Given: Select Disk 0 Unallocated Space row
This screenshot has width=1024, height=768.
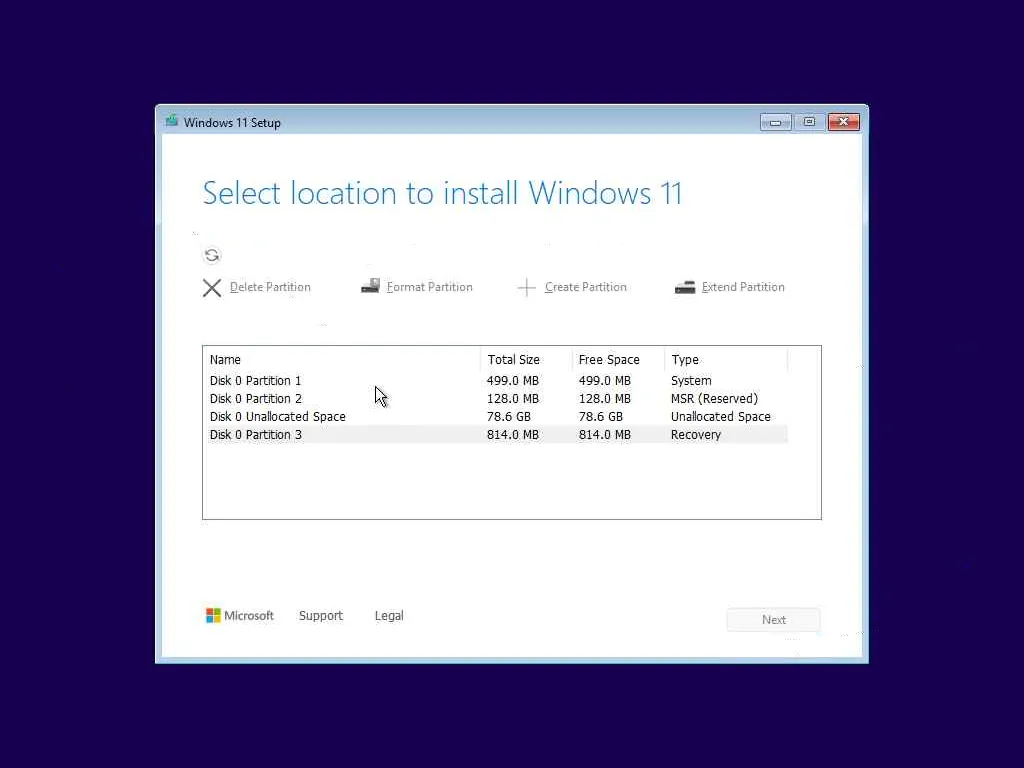Looking at the screenshot, I should click(498, 417).
